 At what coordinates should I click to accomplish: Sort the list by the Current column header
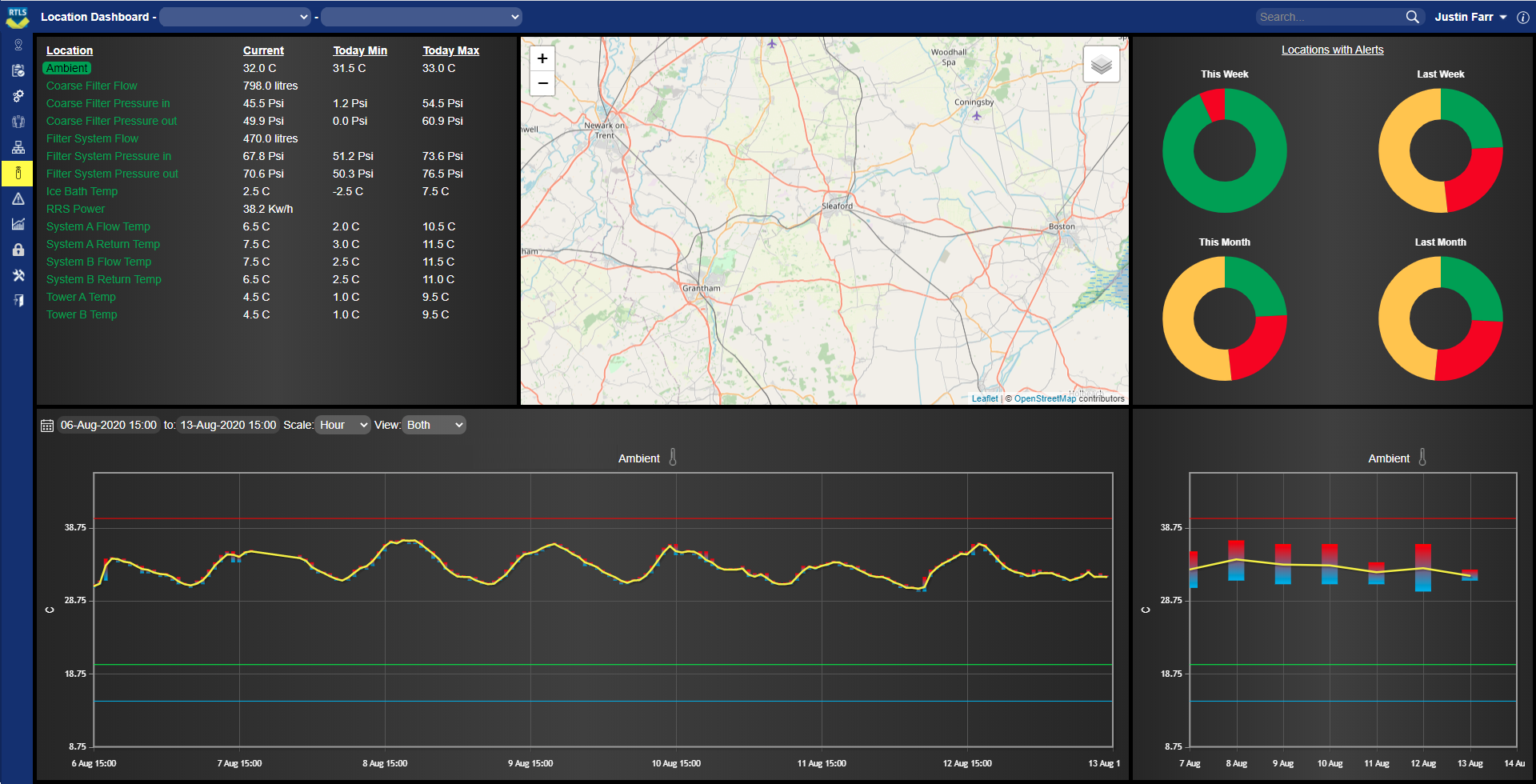(x=264, y=50)
